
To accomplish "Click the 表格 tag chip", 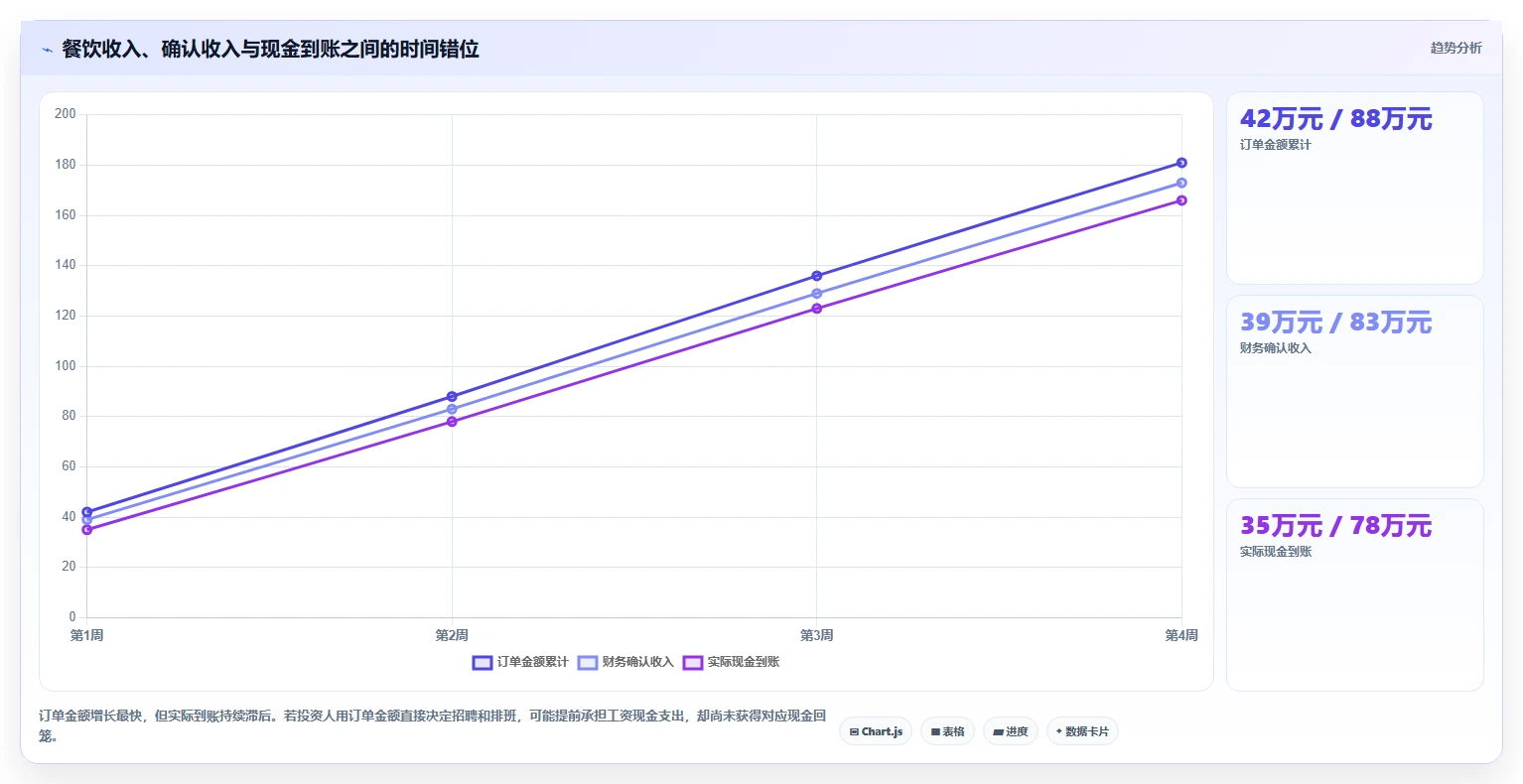I will (947, 731).
